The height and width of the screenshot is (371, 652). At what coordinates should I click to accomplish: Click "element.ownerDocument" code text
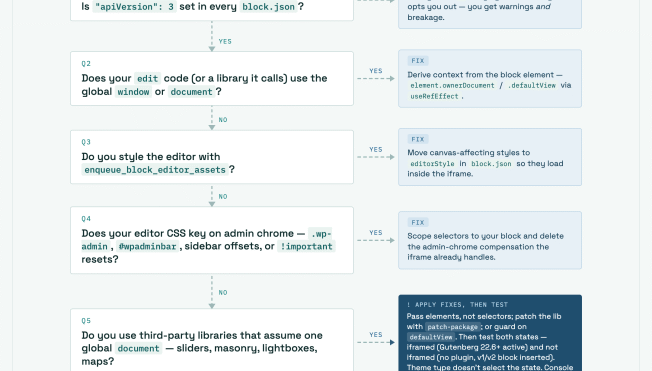click(x=452, y=85)
